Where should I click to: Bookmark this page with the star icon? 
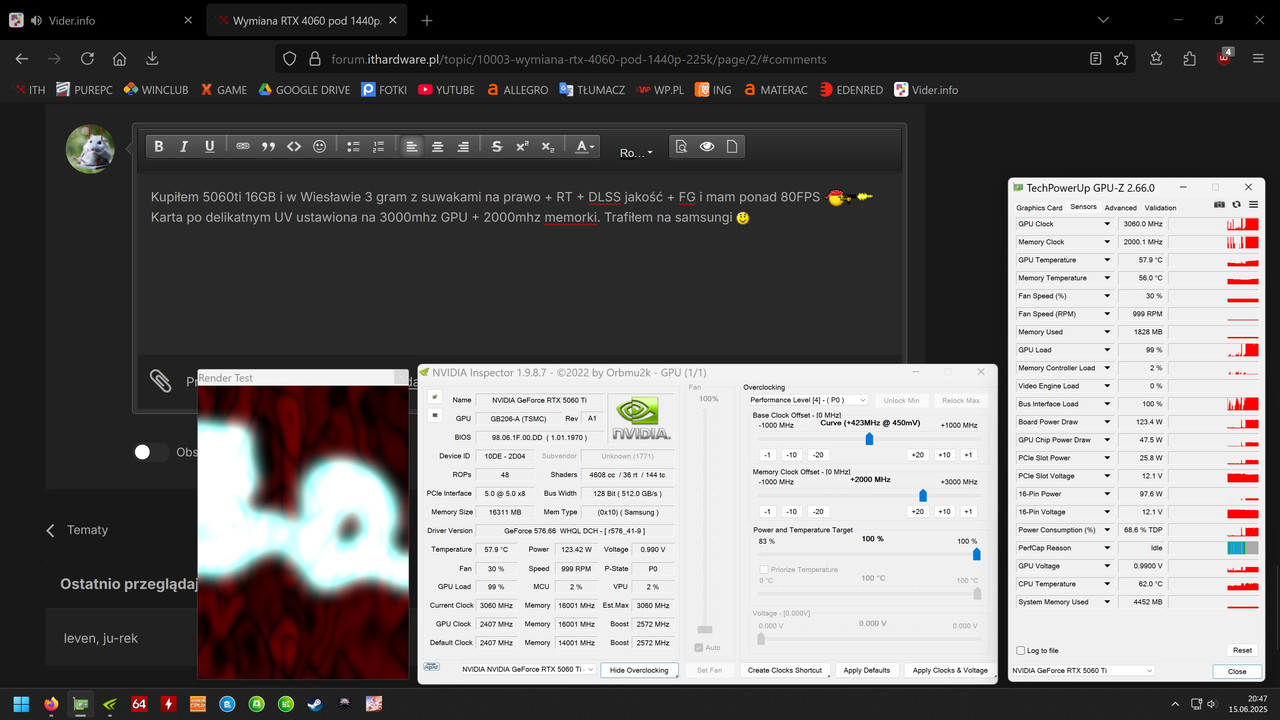click(x=1122, y=59)
